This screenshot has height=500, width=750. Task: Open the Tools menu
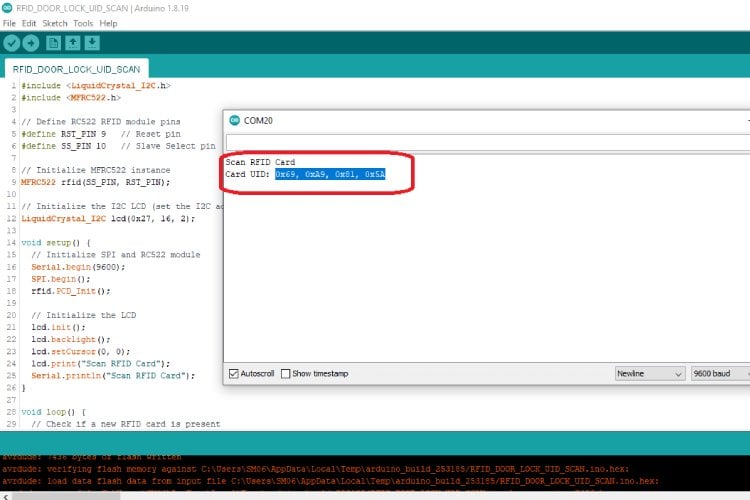(83, 23)
